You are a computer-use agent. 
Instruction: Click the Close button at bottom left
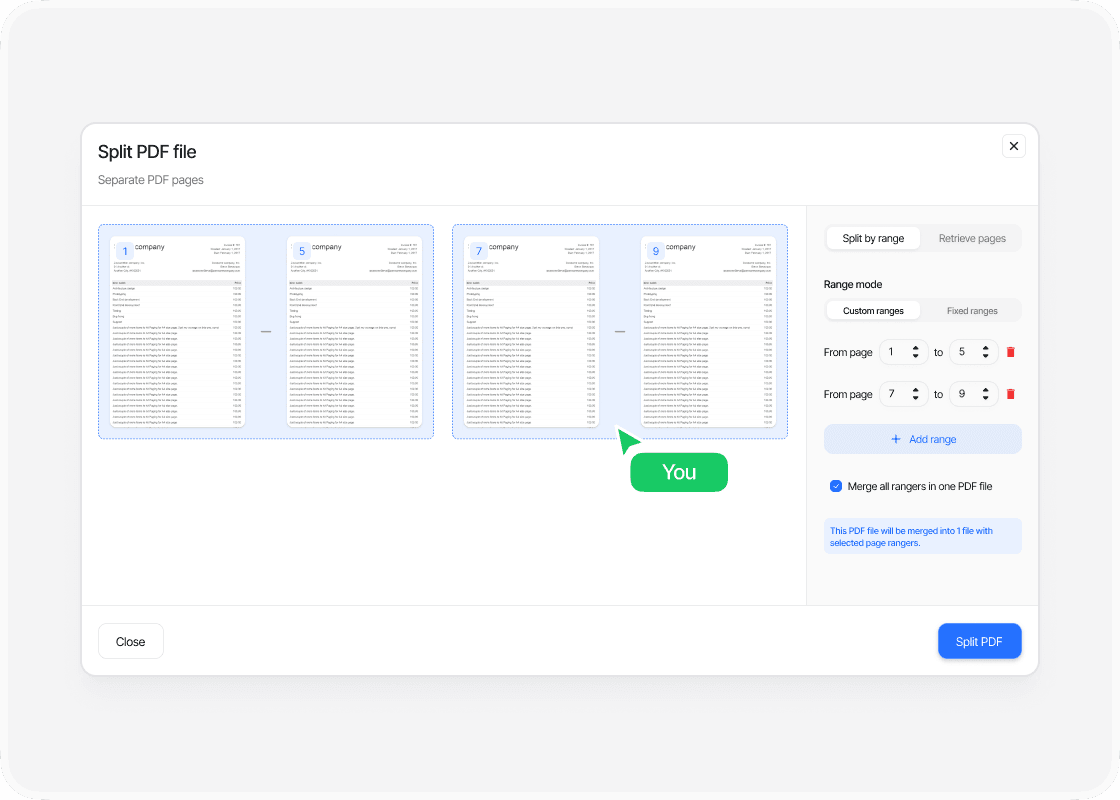coord(130,641)
